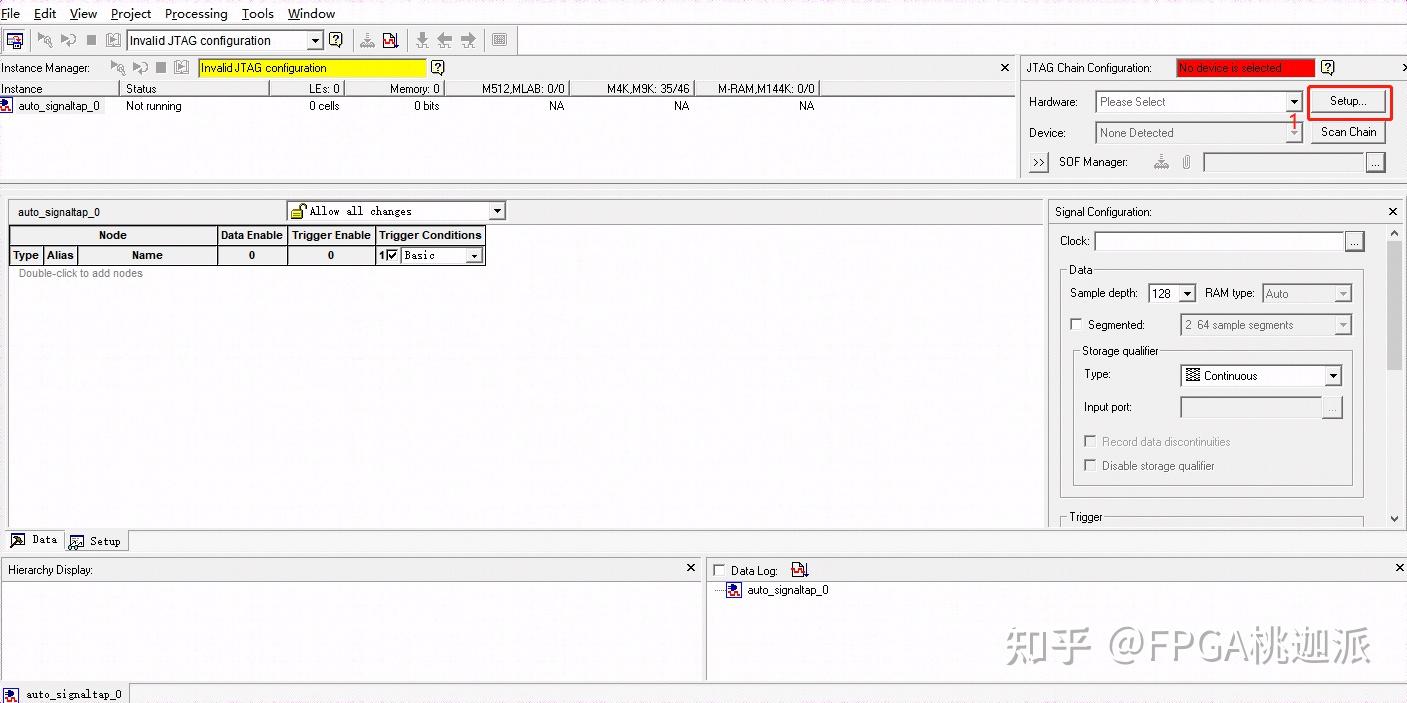Viewport: 1407px width, 703px height.
Task: Toggle trigger condition 1 checkbox
Action: coord(392,255)
